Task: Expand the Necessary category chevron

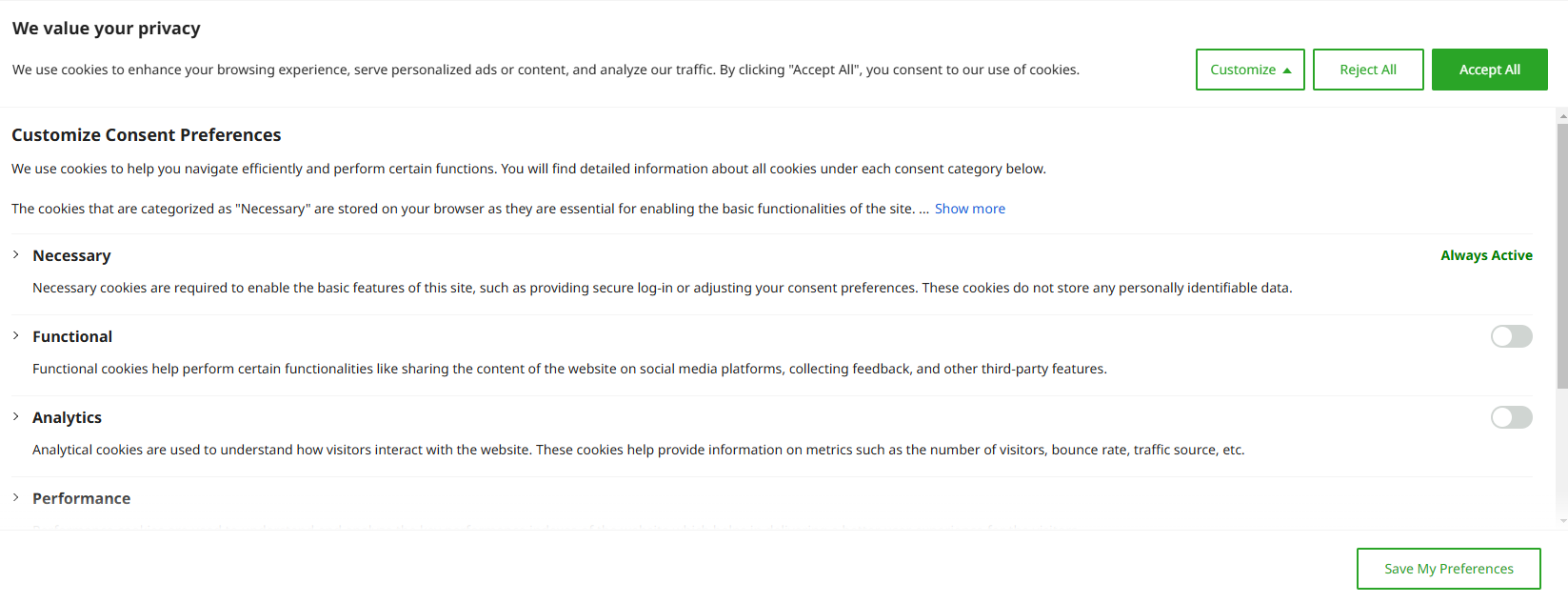Action: (x=16, y=254)
